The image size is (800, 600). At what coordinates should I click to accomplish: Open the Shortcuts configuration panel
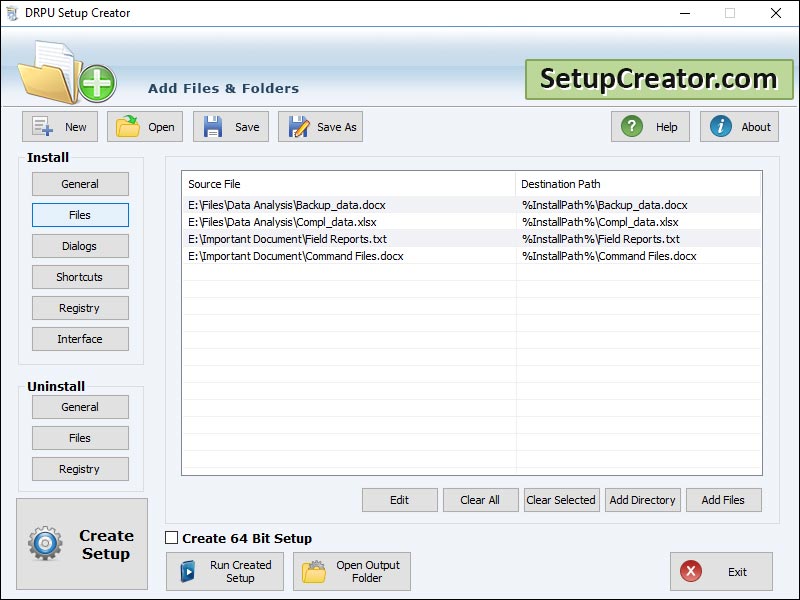pos(80,277)
